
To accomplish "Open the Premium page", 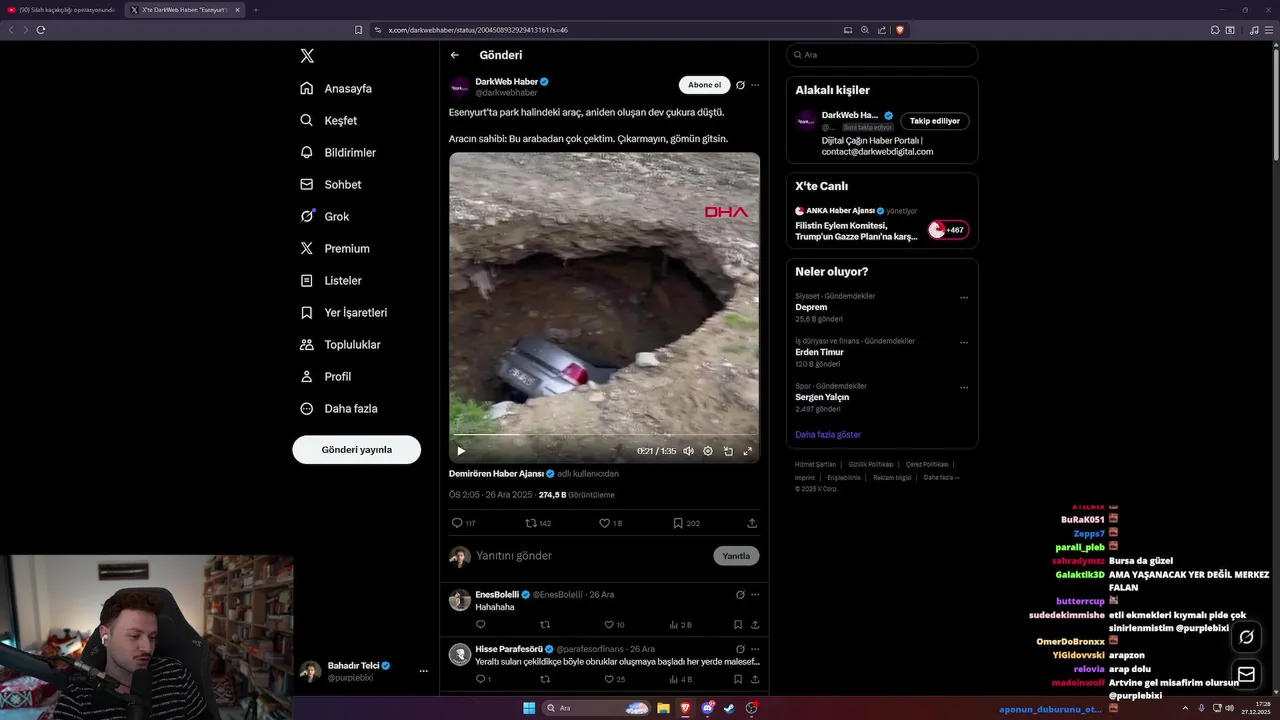I will pos(335,248).
